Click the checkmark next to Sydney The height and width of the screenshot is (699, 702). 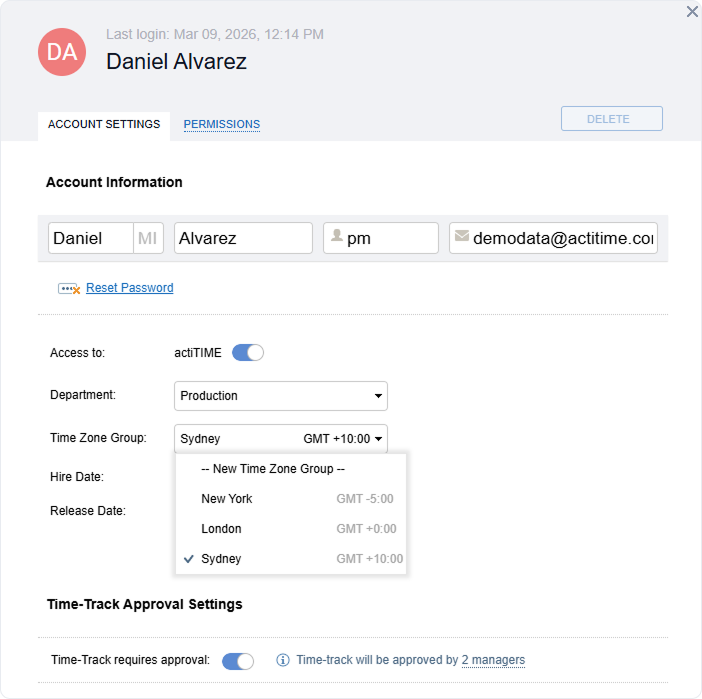pyautogui.click(x=189, y=559)
